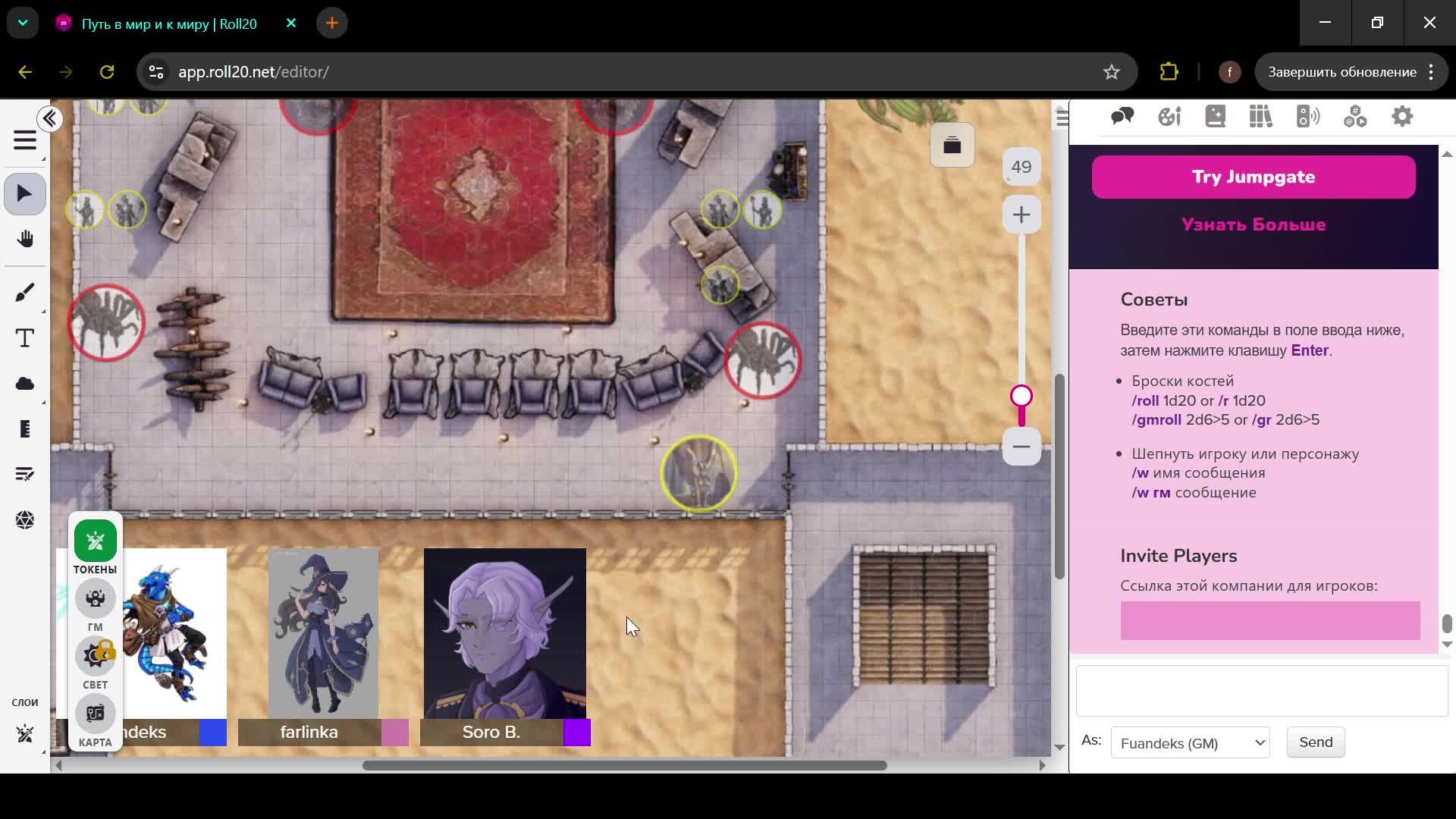Switch to the ТОКЕНЫ layer
Viewport: 1456px width, 819px height.
96,541
